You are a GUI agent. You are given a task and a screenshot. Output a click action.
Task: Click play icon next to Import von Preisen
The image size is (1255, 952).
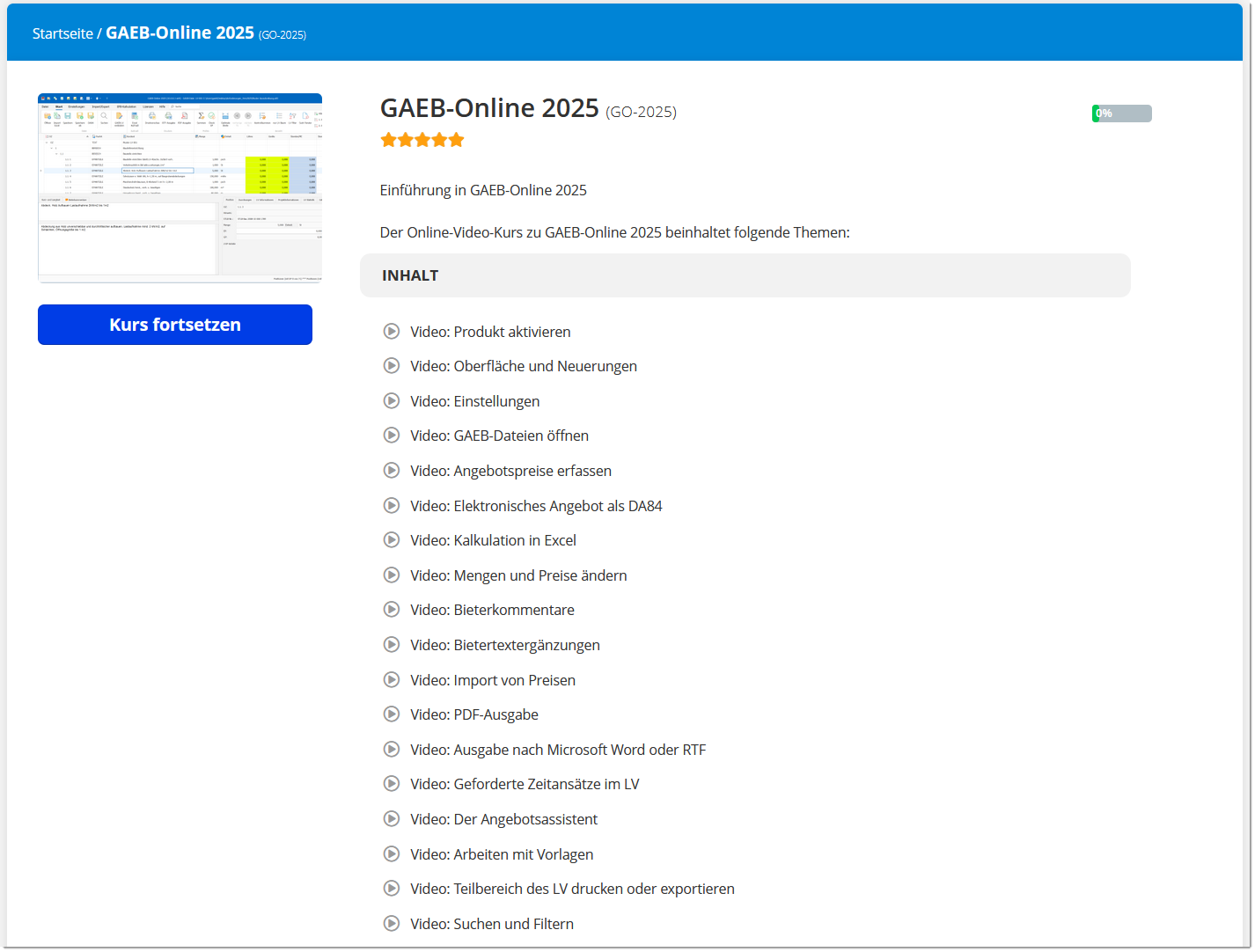(392, 680)
